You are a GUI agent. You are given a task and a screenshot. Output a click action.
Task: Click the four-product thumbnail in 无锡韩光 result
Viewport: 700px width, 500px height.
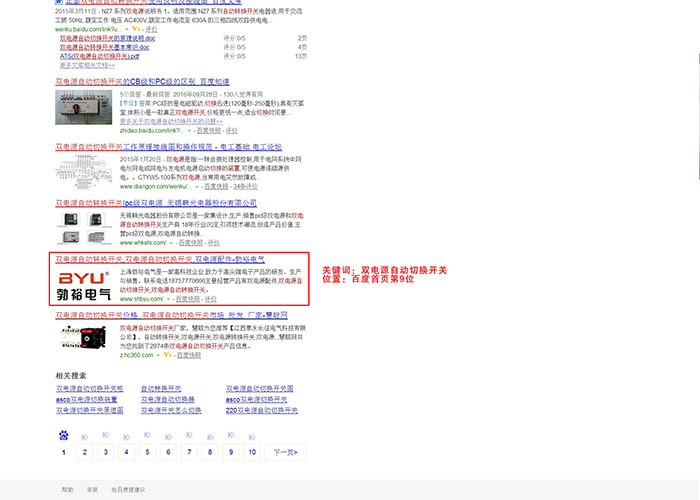pos(83,229)
